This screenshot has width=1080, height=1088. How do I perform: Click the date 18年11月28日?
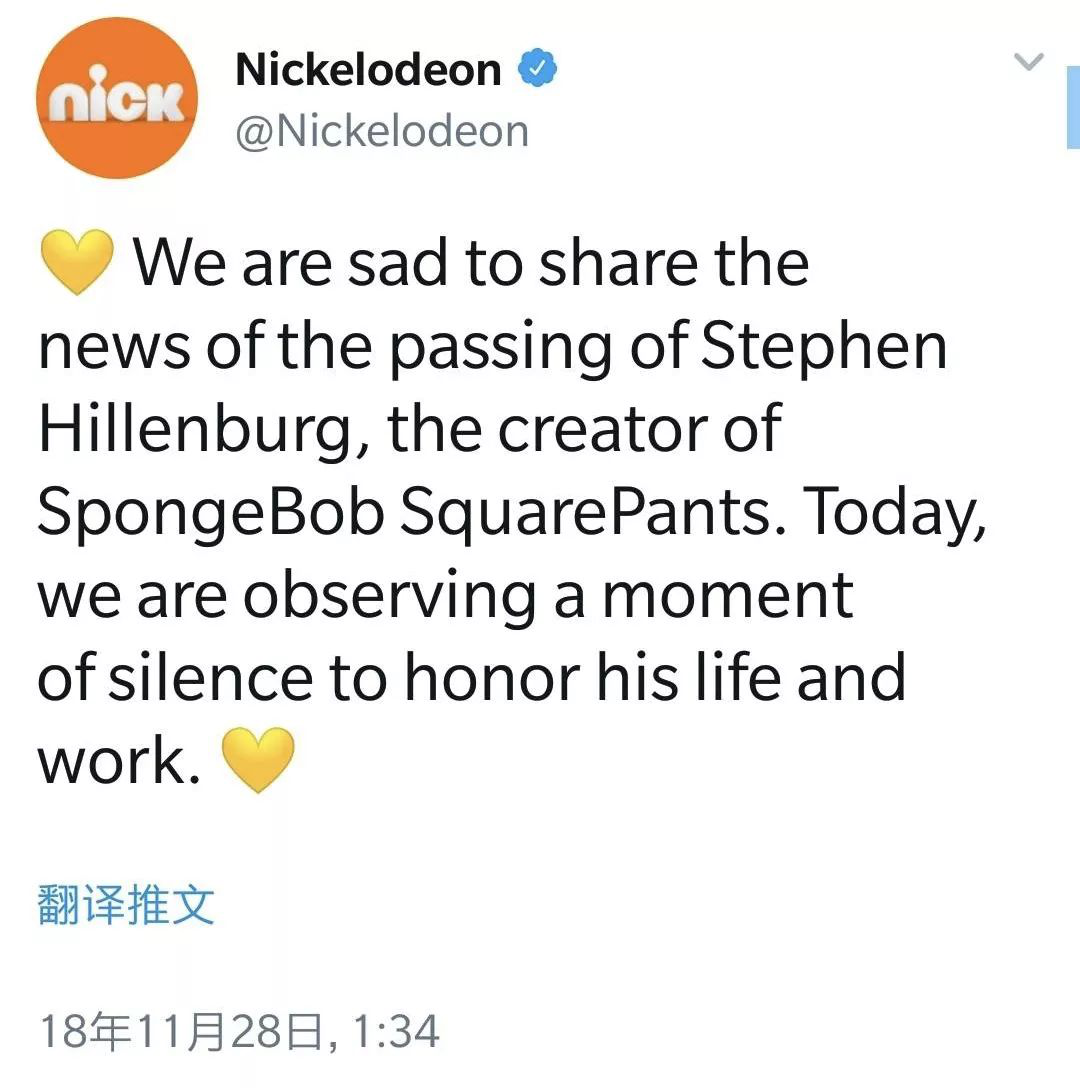point(182,1031)
